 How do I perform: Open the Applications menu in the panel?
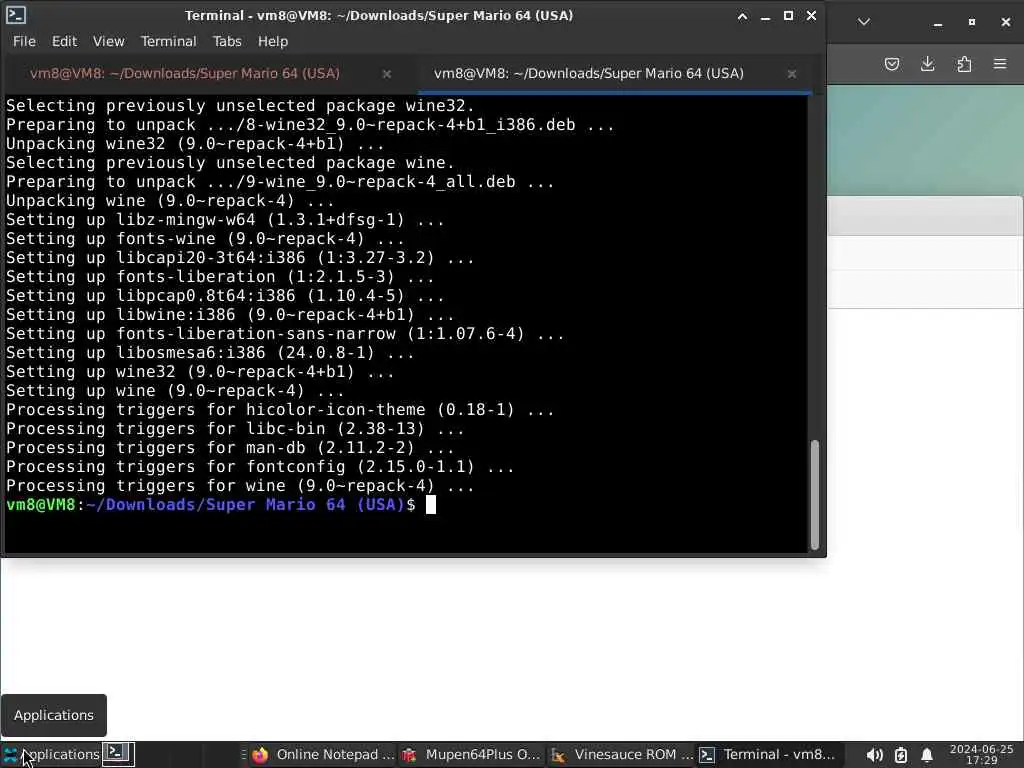[x=51, y=754]
